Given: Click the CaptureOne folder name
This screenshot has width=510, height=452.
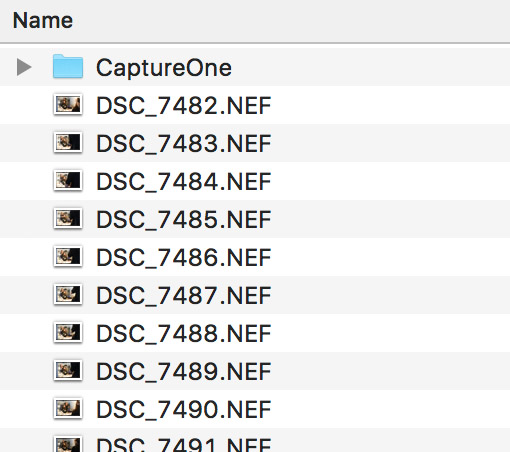Looking at the screenshot, I should pos(164,68).
